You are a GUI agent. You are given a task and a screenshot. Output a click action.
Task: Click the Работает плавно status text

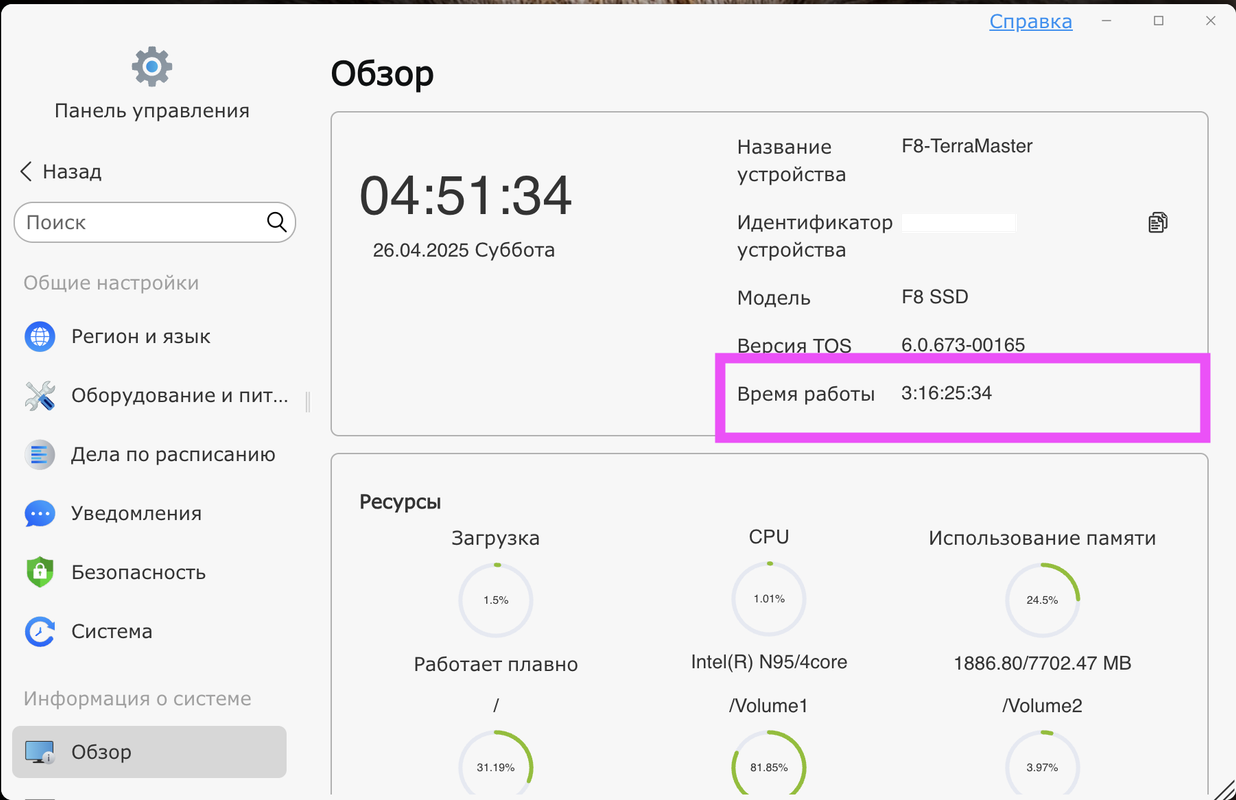(496, 664)
